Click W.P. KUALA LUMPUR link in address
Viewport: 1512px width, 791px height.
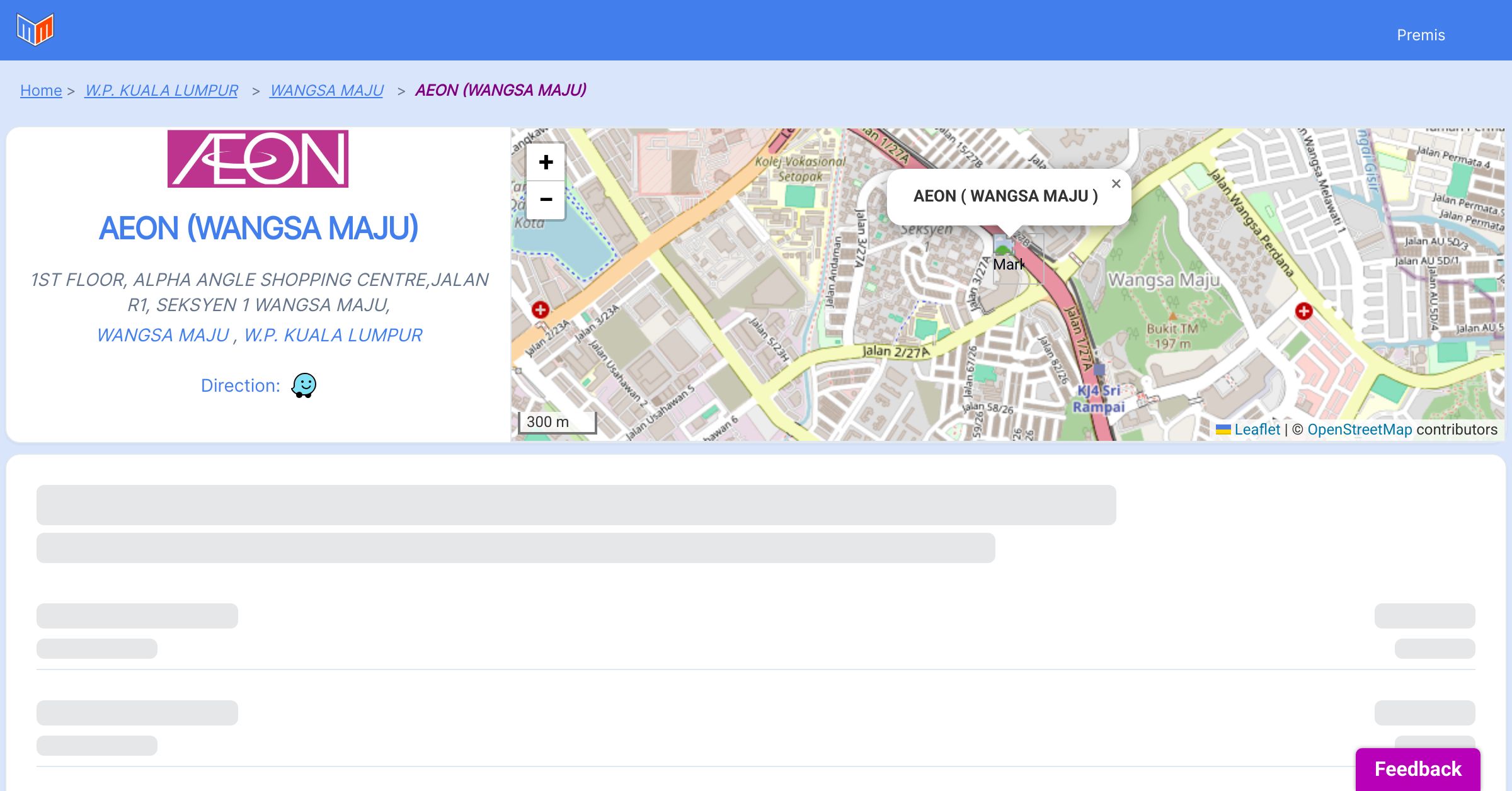(333, 335)
